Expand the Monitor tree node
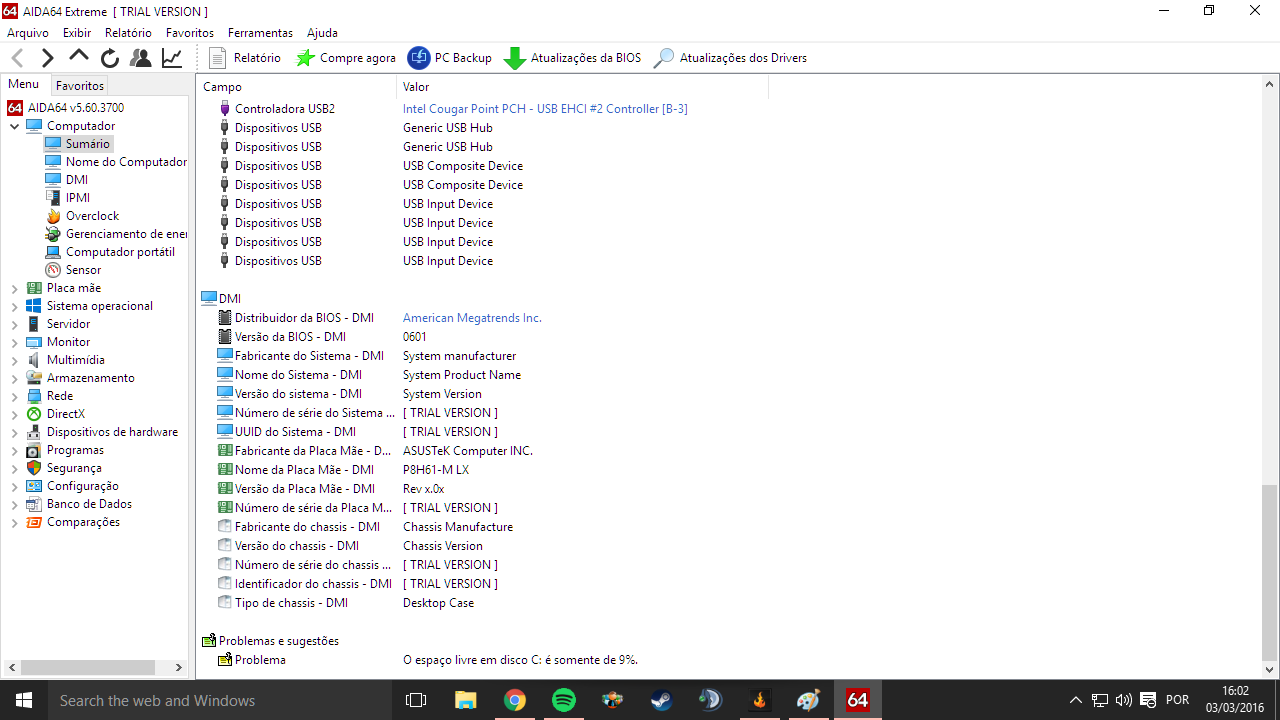The image size is (1280, 720). 15,342
